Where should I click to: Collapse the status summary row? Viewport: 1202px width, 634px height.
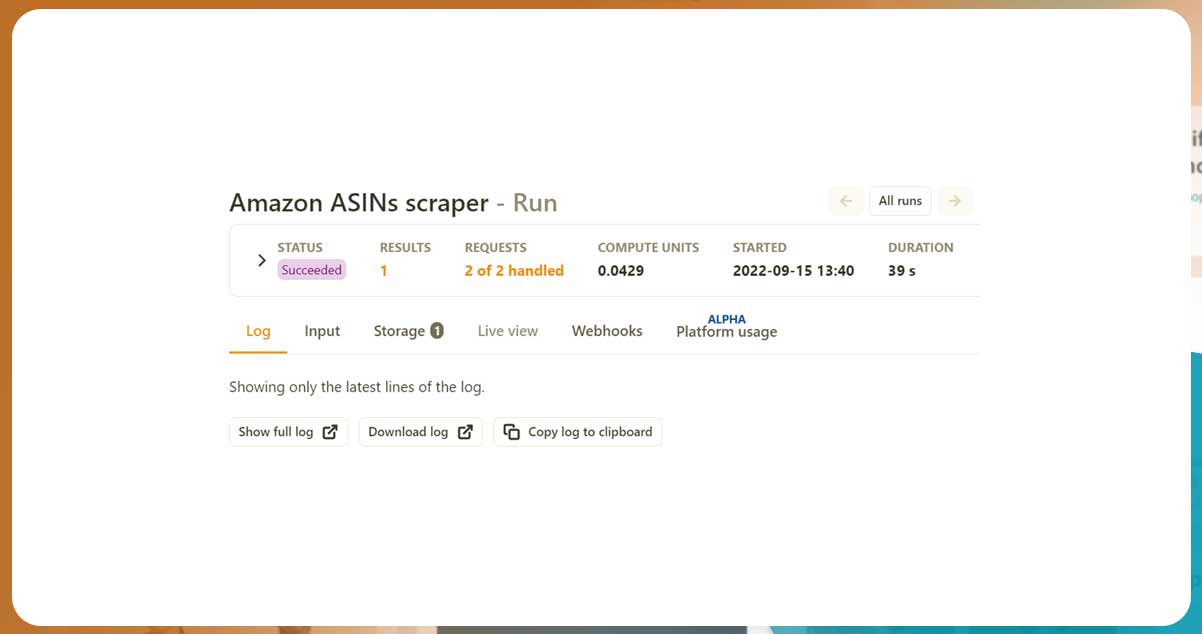pyautogui.click(x=261, y=260)
